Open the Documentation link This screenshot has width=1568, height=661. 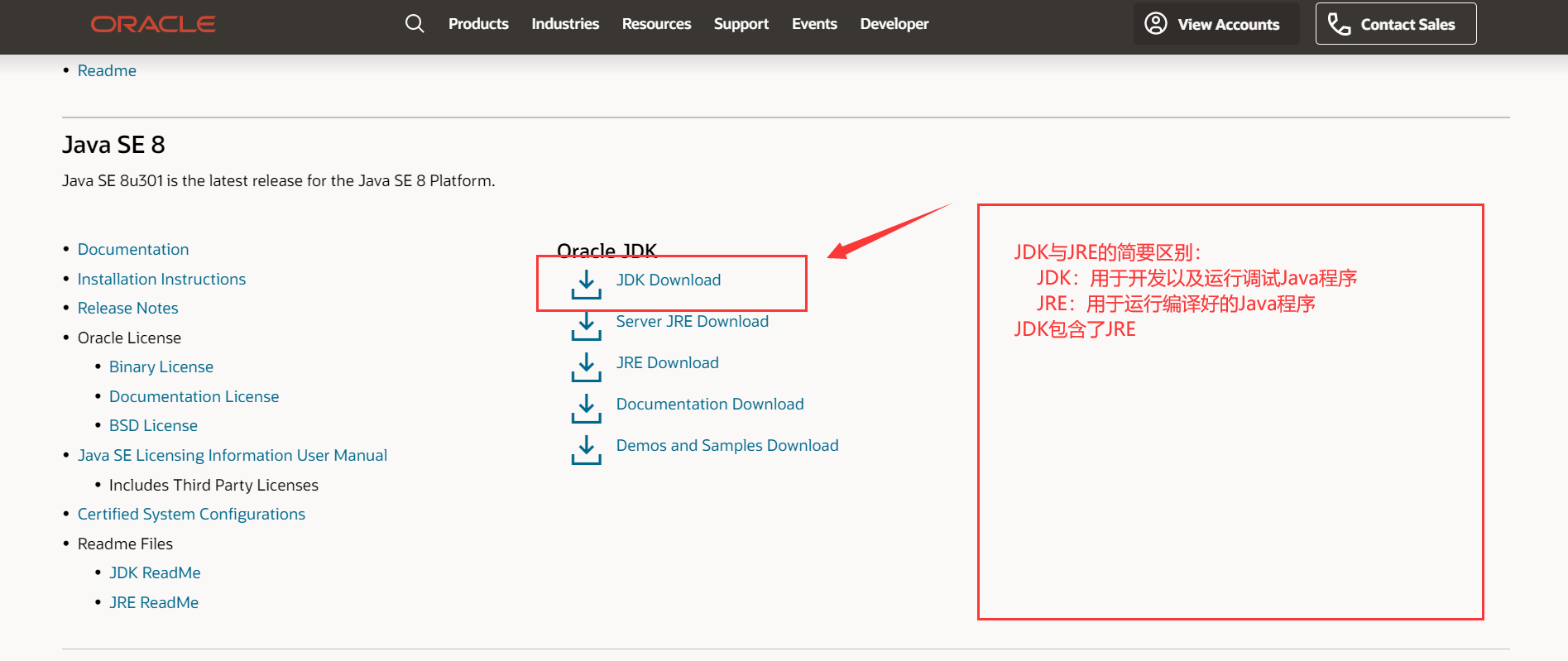coord(133,250)
